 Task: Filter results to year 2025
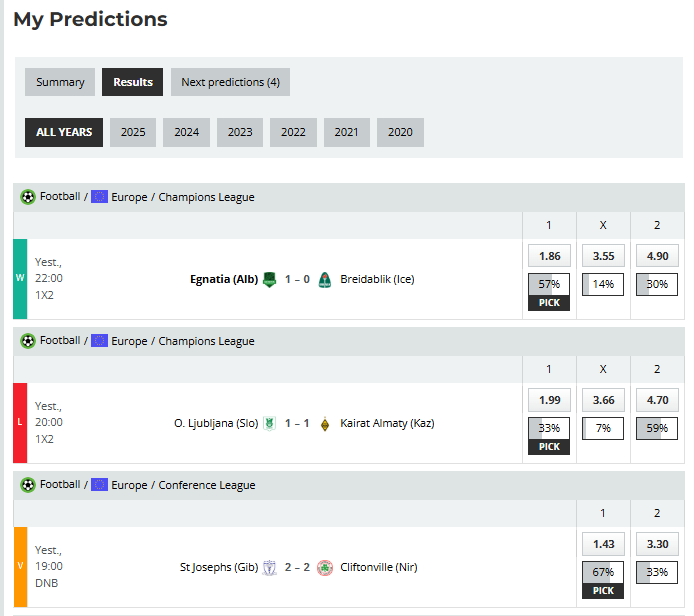[x=133, y=132]
